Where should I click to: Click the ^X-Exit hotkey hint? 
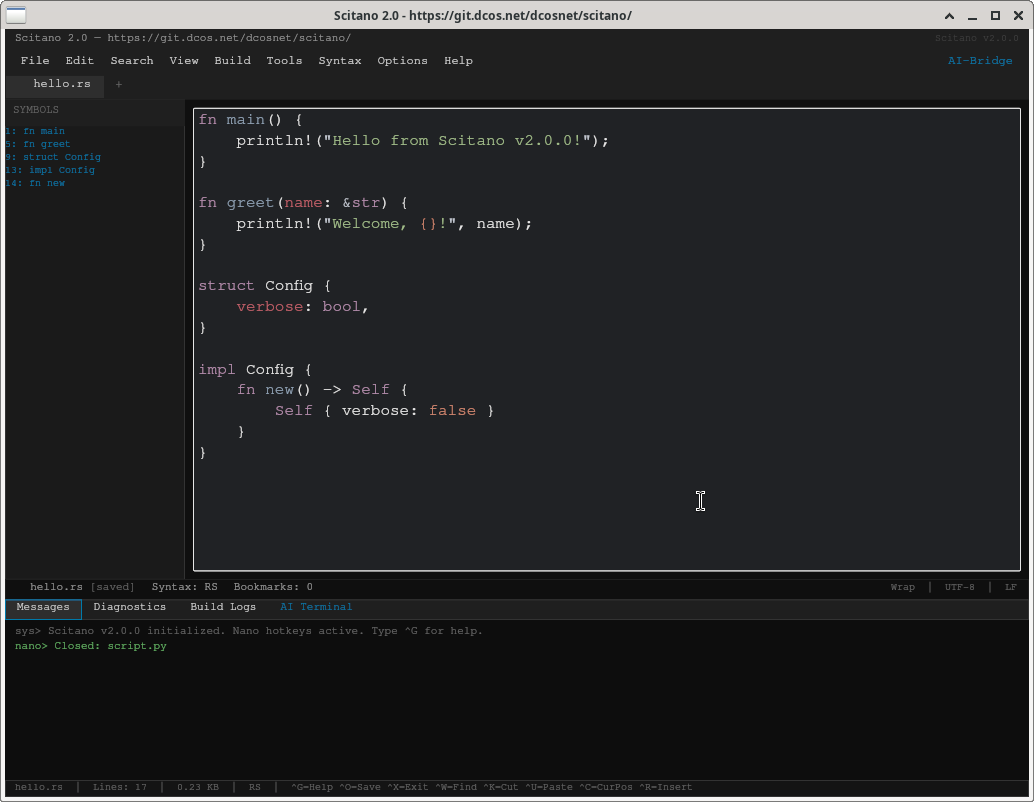pos(408,787)
